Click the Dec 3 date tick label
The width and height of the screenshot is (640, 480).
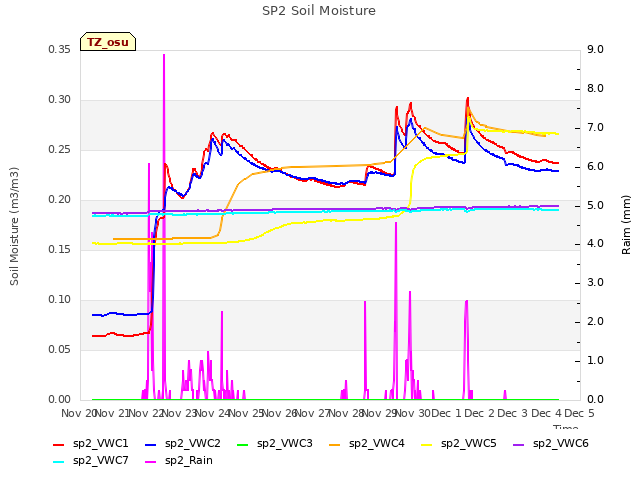point(513,413)
